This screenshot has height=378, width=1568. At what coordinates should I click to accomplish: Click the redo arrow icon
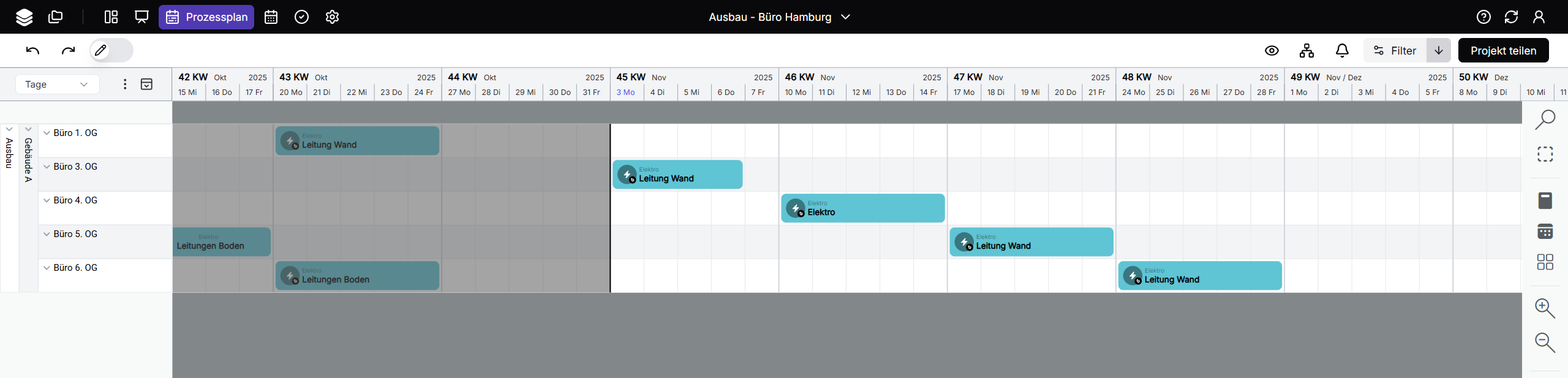click(68, 50)
